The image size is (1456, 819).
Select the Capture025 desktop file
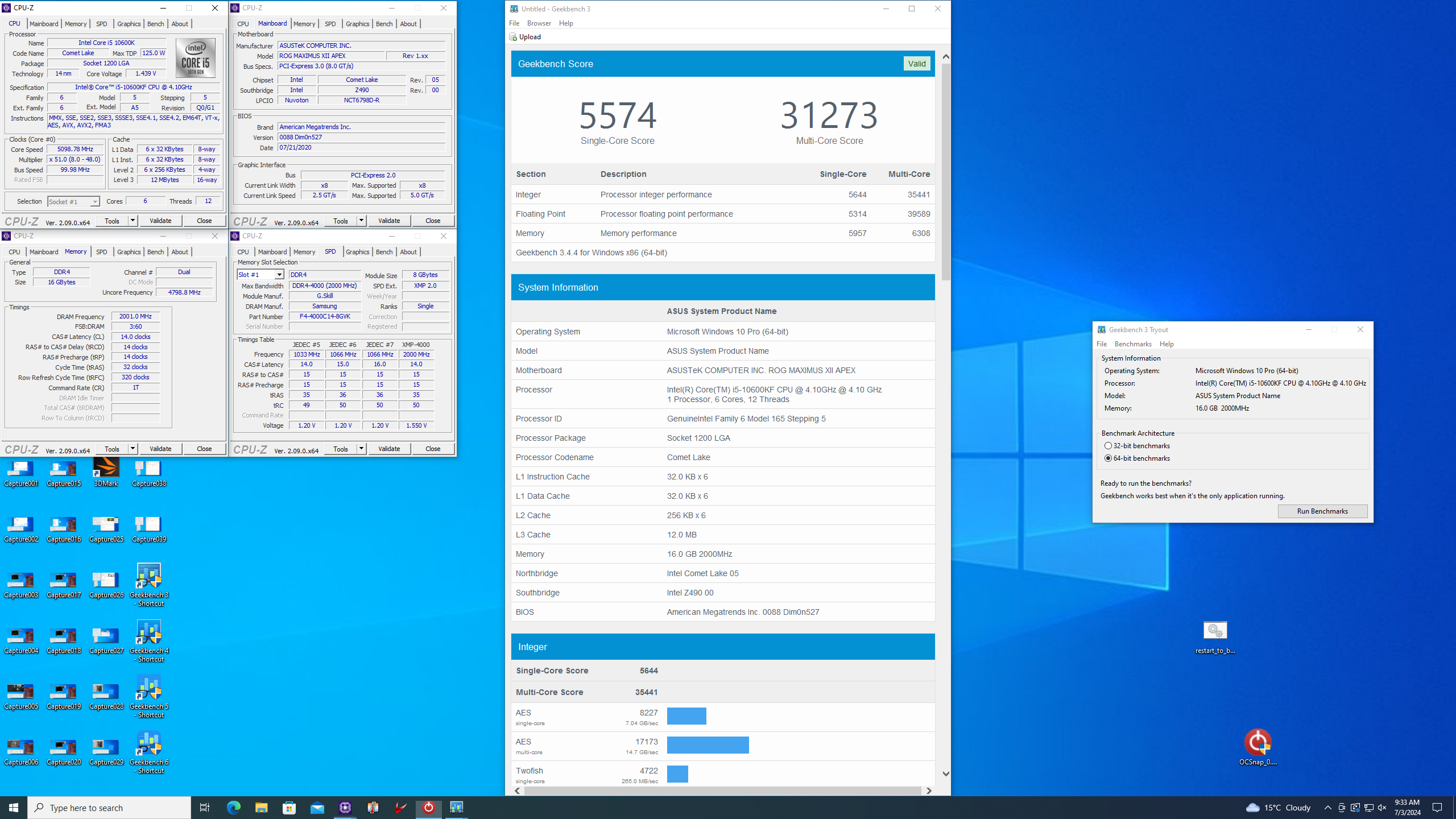106,529
